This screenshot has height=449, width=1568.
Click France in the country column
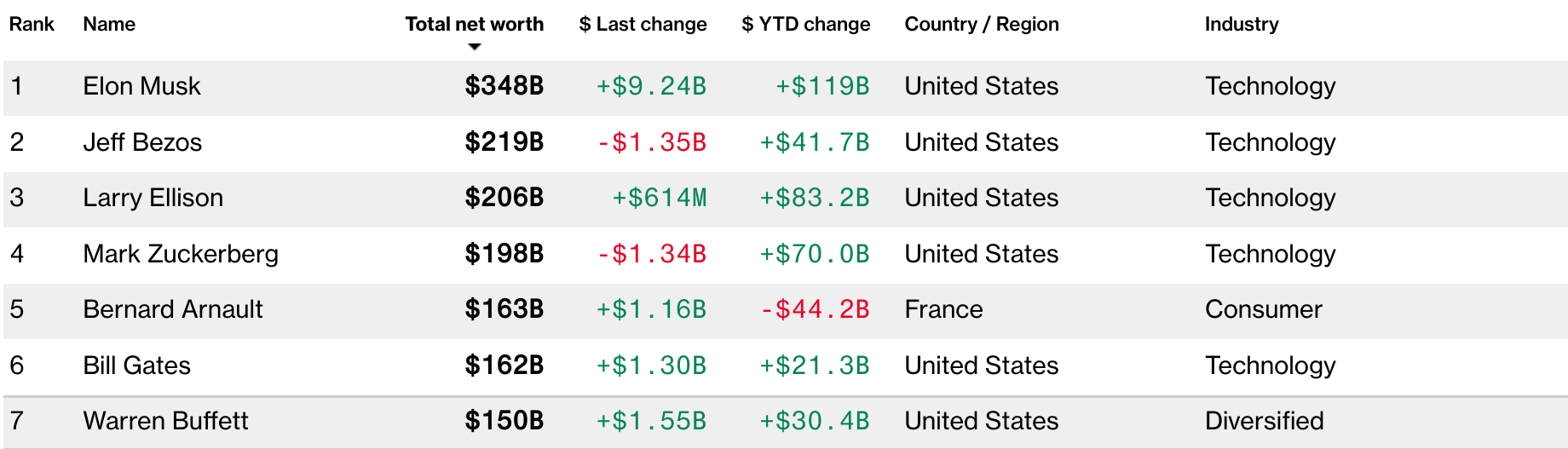943,309
